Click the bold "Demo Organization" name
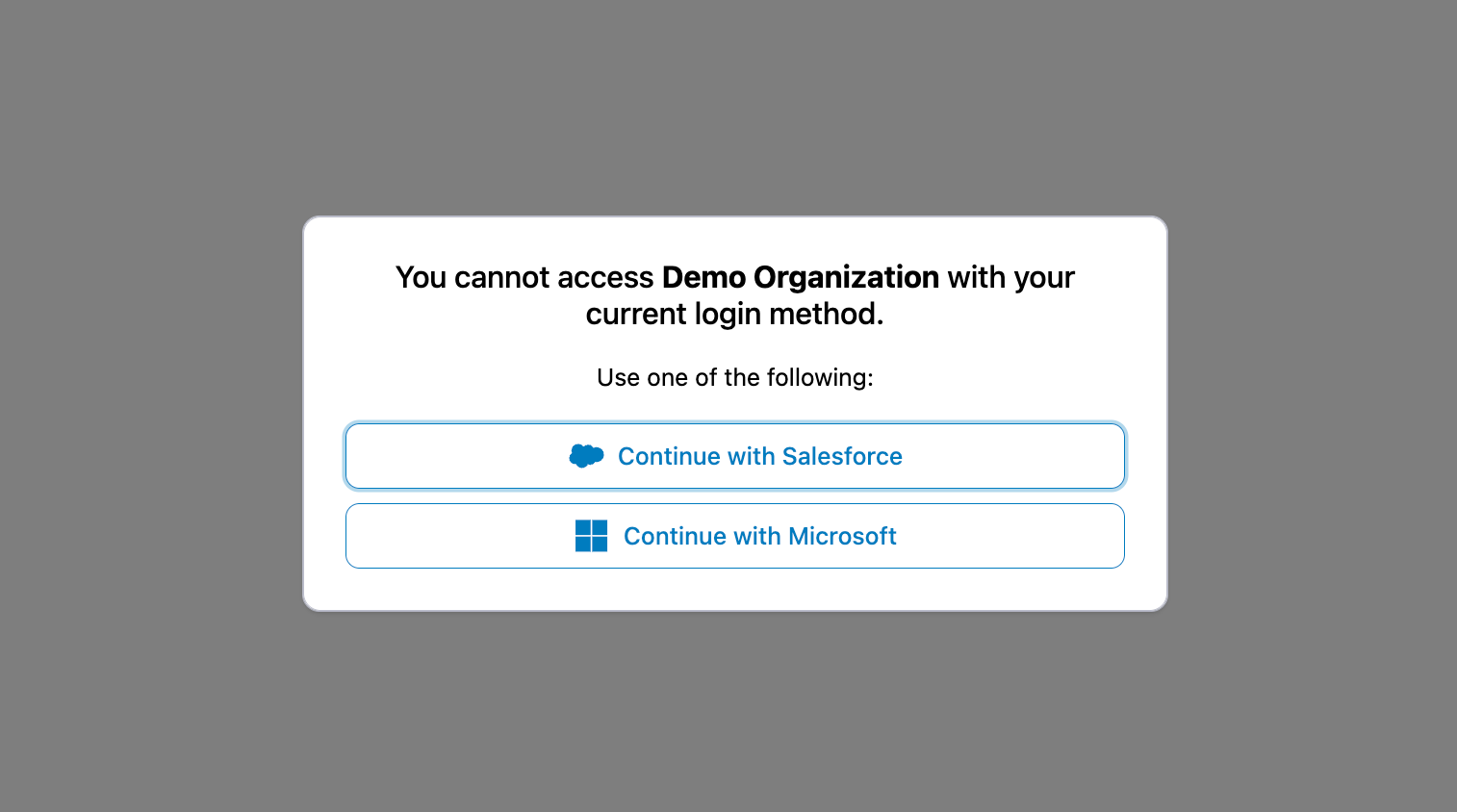Screen dimensions: 1457x812 point(800,277)
